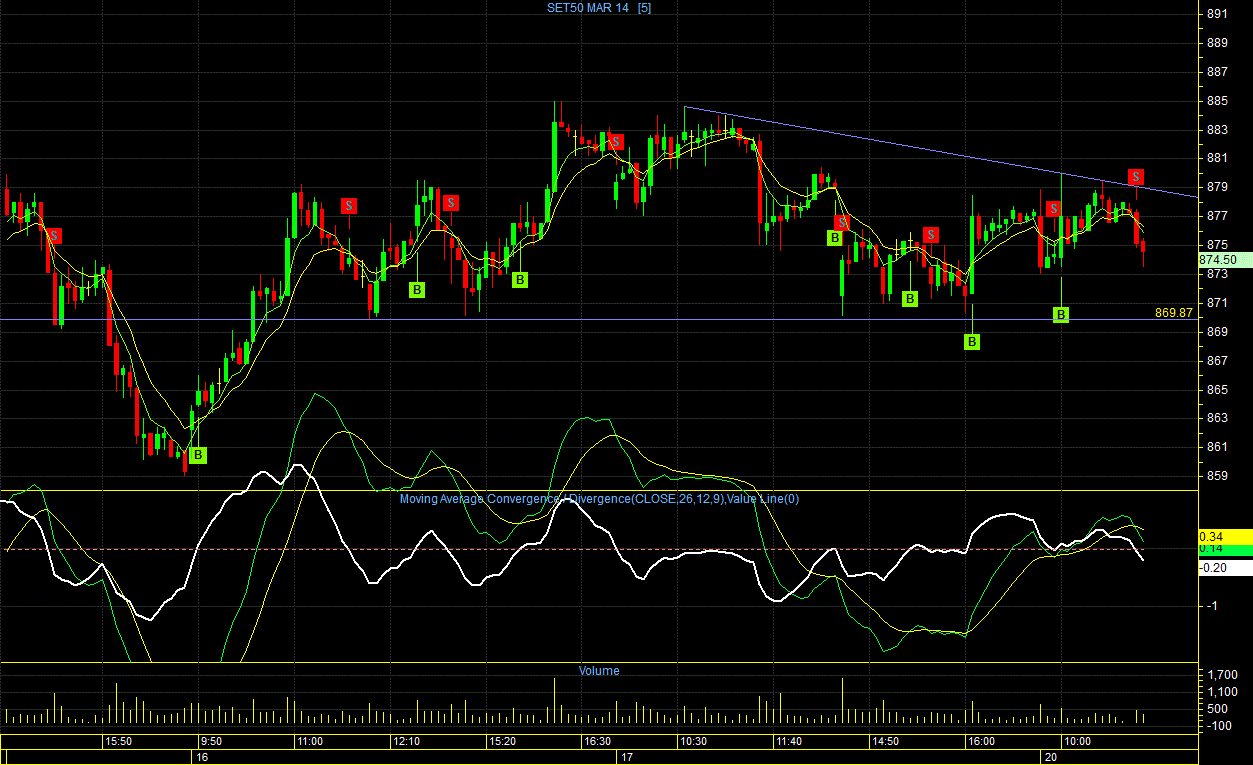Click the -100 volume scale label

(x=1220, y=725)
